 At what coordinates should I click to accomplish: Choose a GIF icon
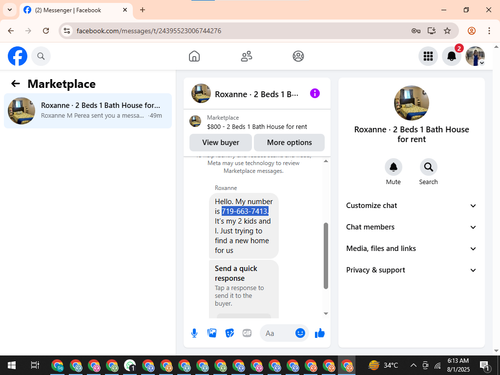coord(247,333)
